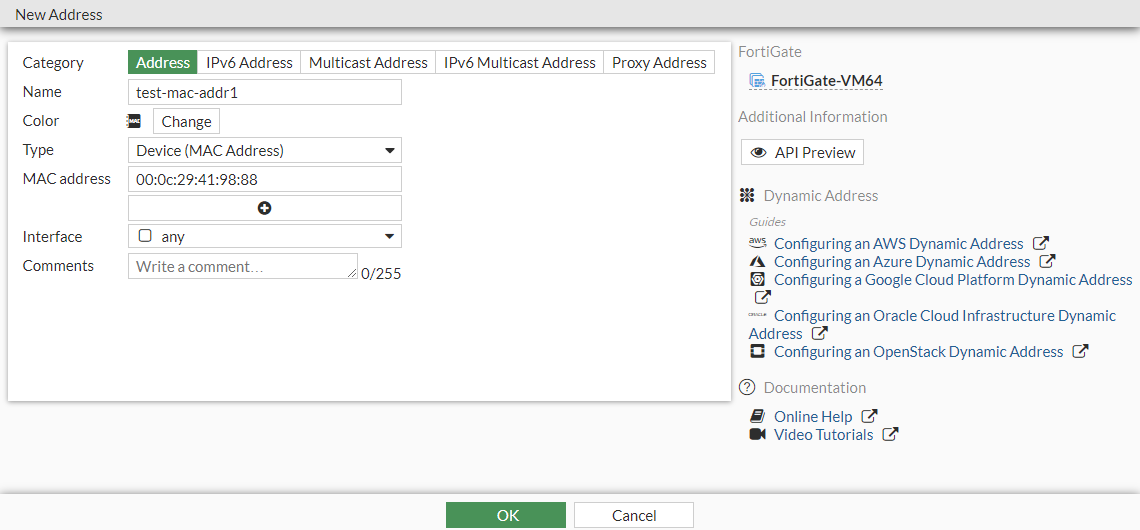1140x530 pixels.
Task: Click the Video Tutorials camera icon
Action: (x=757, y=434)
